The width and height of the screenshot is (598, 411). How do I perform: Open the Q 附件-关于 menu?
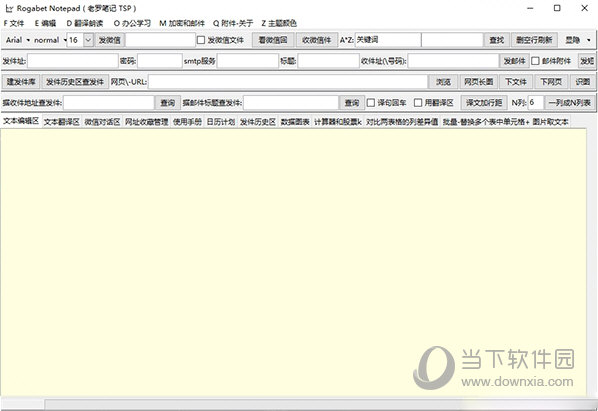click(x=233, y=23)
